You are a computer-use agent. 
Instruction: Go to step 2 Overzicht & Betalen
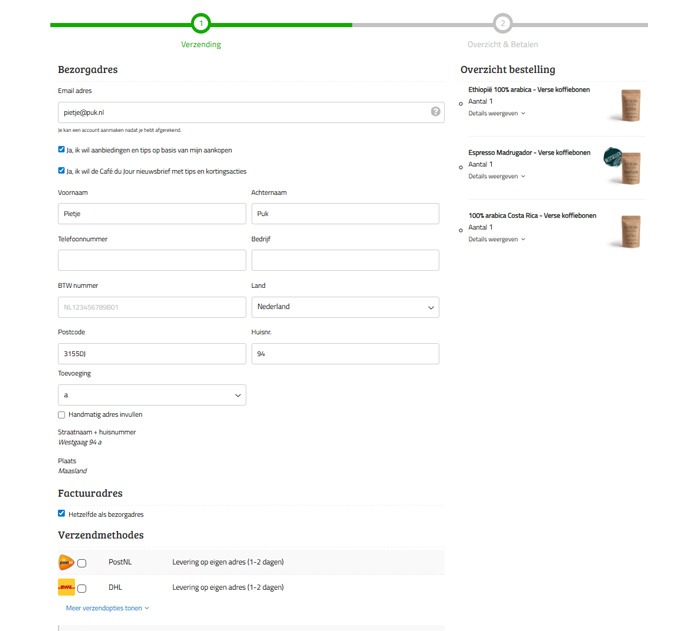502,23
